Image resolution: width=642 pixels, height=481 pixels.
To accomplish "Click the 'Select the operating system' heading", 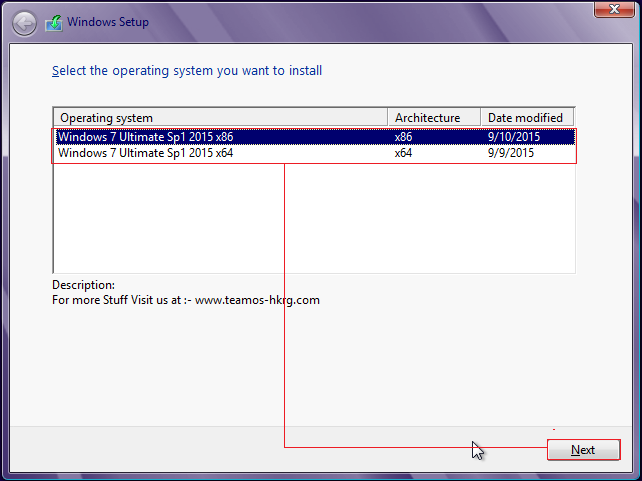I will [187, 71].
